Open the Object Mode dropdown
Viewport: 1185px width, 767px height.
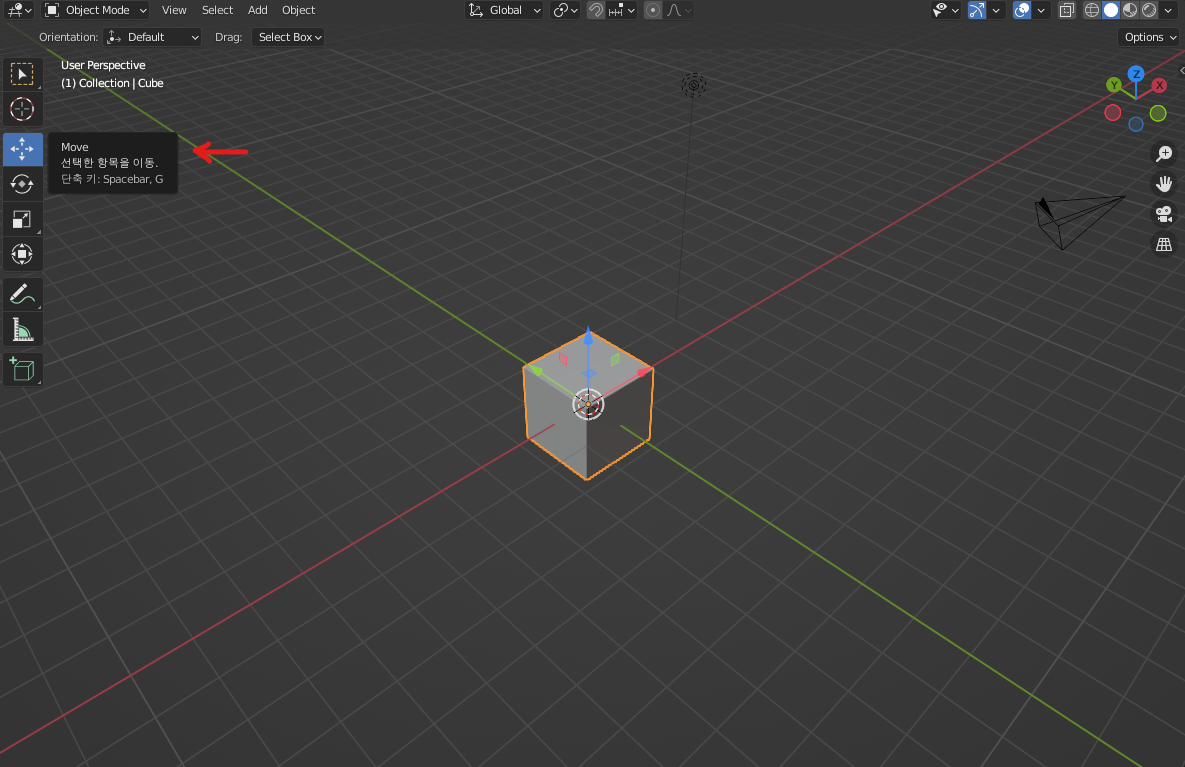(95, 10)
